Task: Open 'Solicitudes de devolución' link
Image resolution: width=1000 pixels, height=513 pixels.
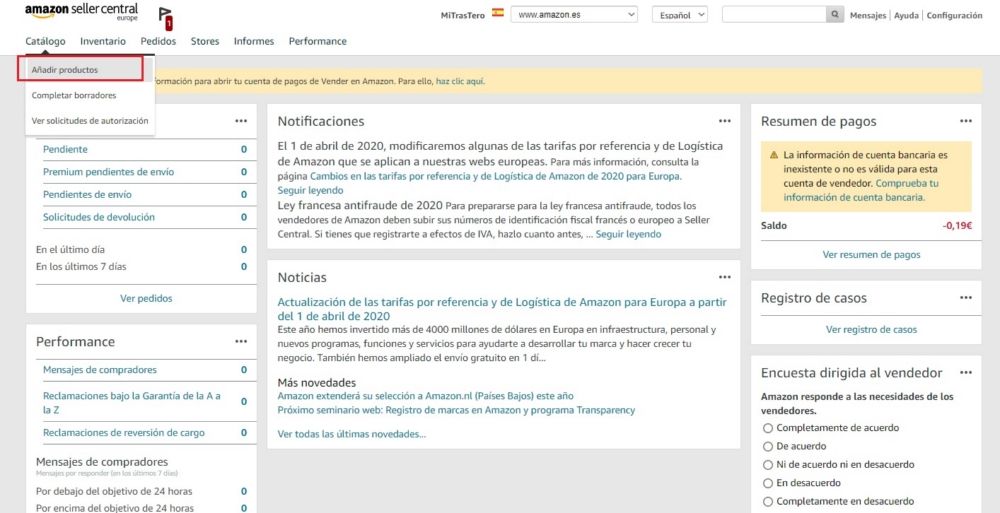Action: (x=99, y=217)
